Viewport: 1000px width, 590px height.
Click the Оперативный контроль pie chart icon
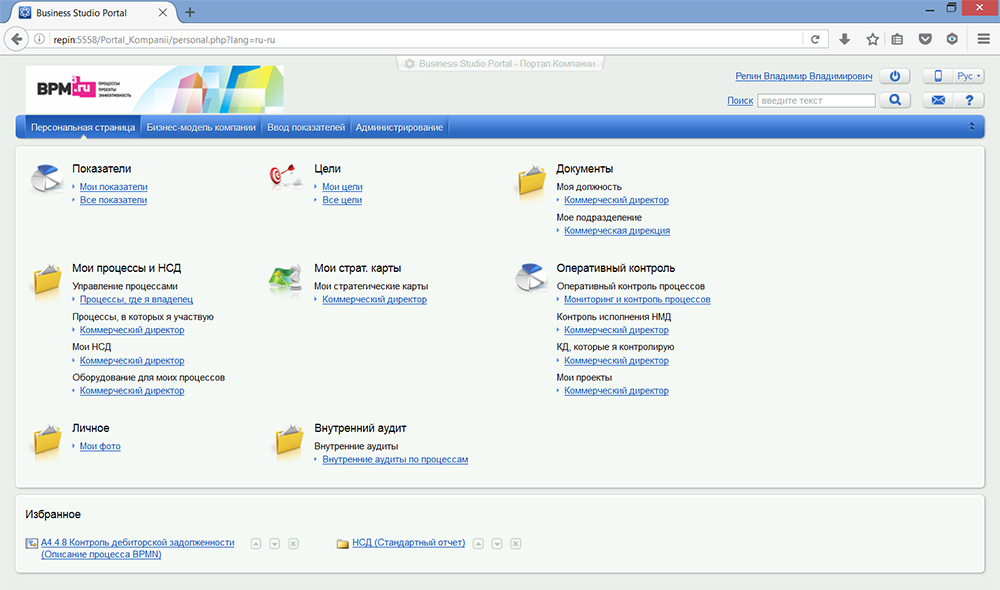[x=530, y=279]
